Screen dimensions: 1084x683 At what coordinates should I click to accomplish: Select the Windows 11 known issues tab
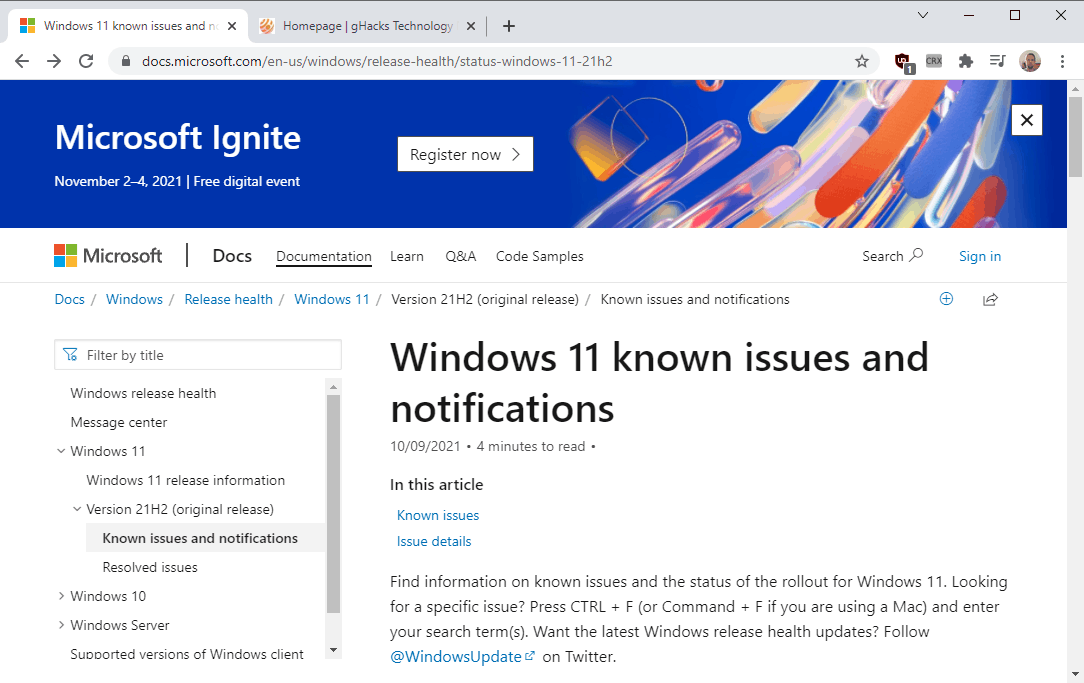pyautogui.click(x=128, y=26)
